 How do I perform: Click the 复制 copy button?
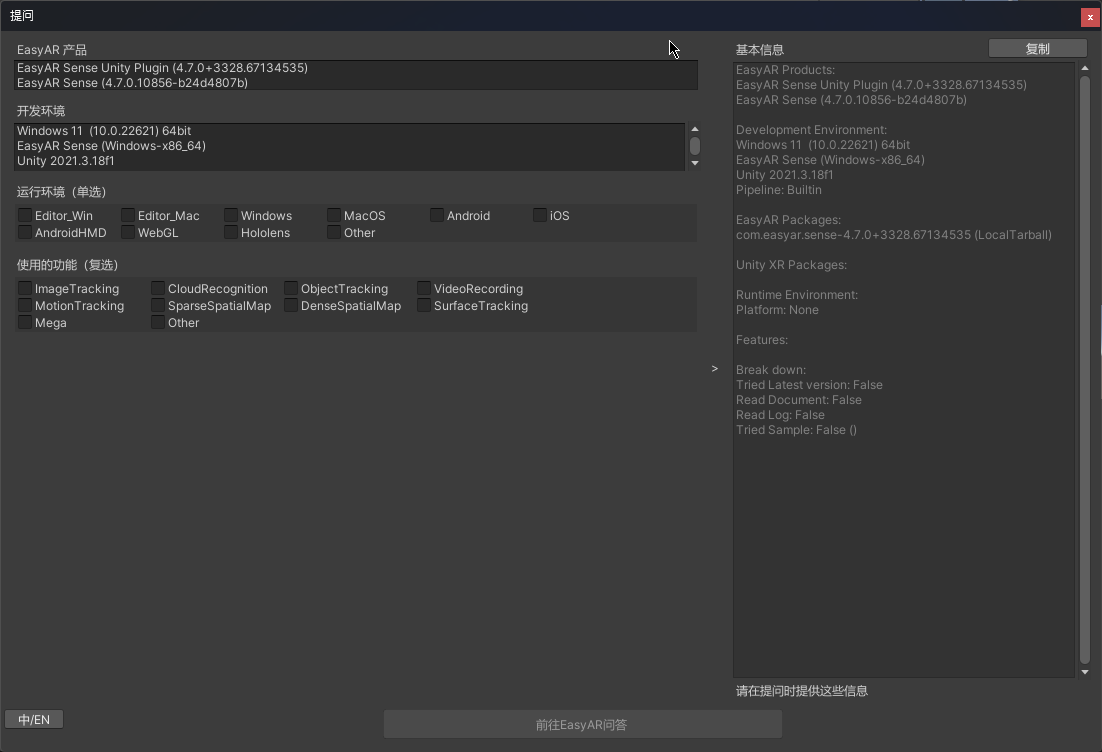click(x=1037, y=49)
